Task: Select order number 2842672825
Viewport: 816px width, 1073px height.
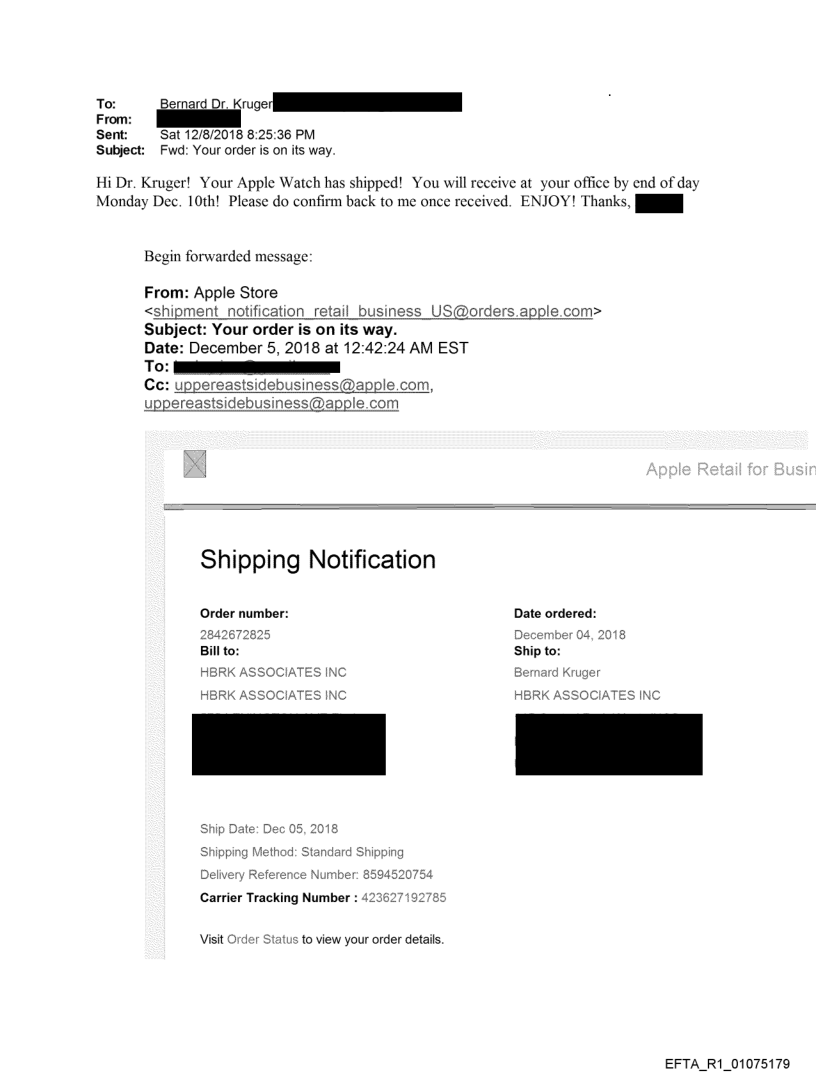Action: click(235, 634)
